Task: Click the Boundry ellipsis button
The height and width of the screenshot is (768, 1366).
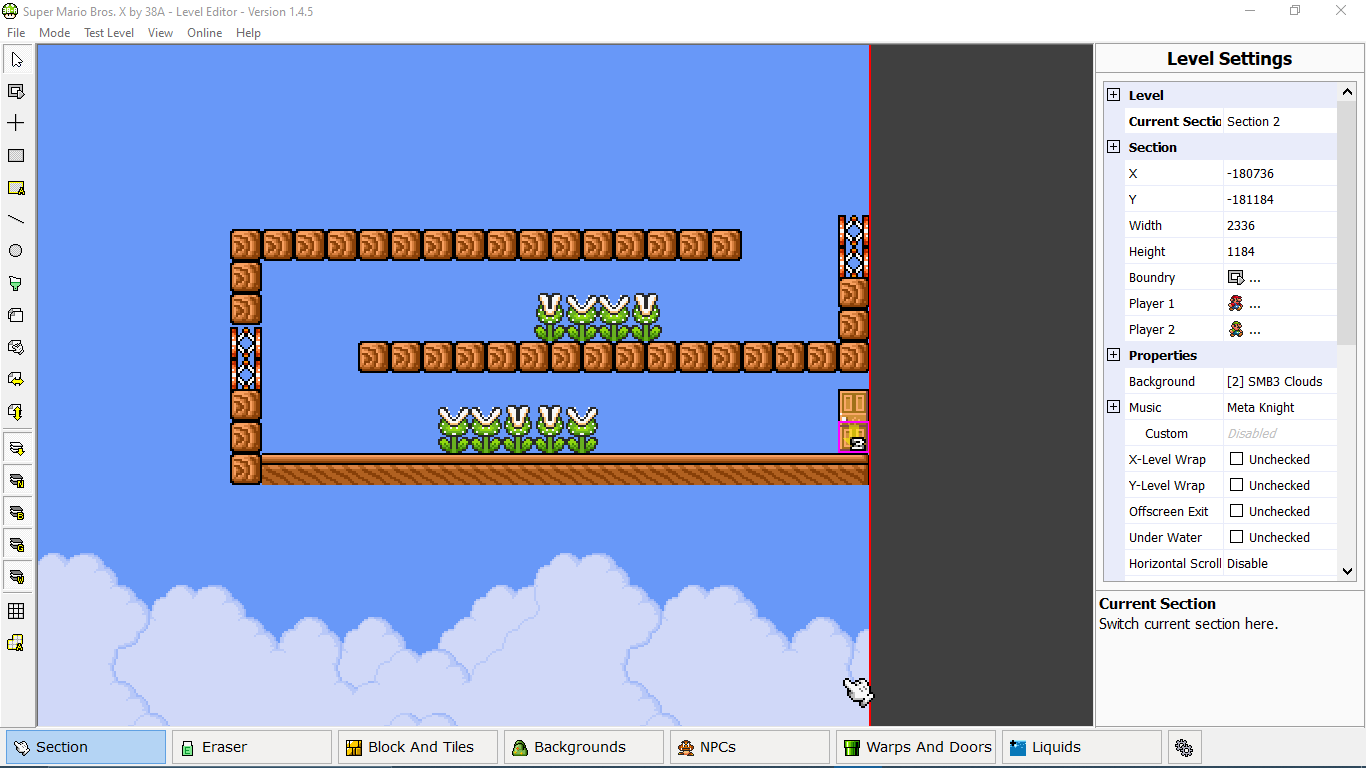Action: pyautogui.click(x=1255, y=279)
